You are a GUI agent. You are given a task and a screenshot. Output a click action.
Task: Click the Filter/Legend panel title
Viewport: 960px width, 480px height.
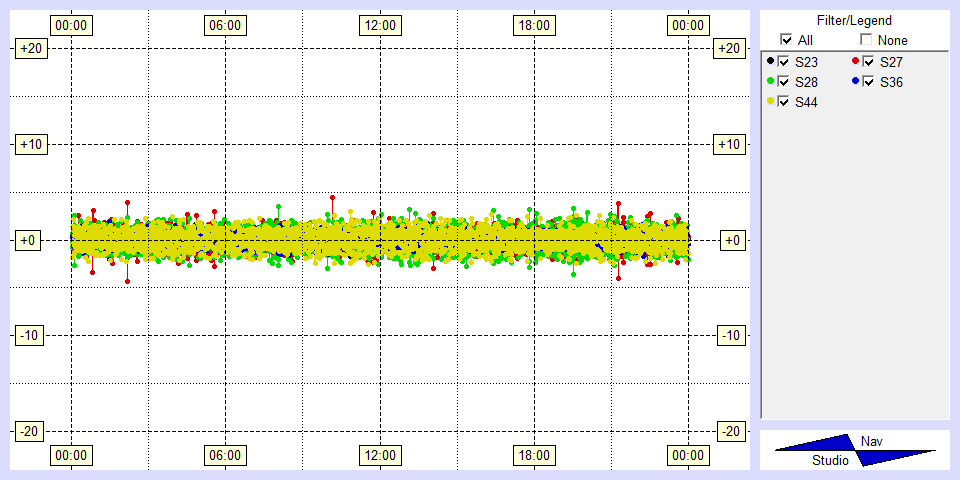coord(854,20)
